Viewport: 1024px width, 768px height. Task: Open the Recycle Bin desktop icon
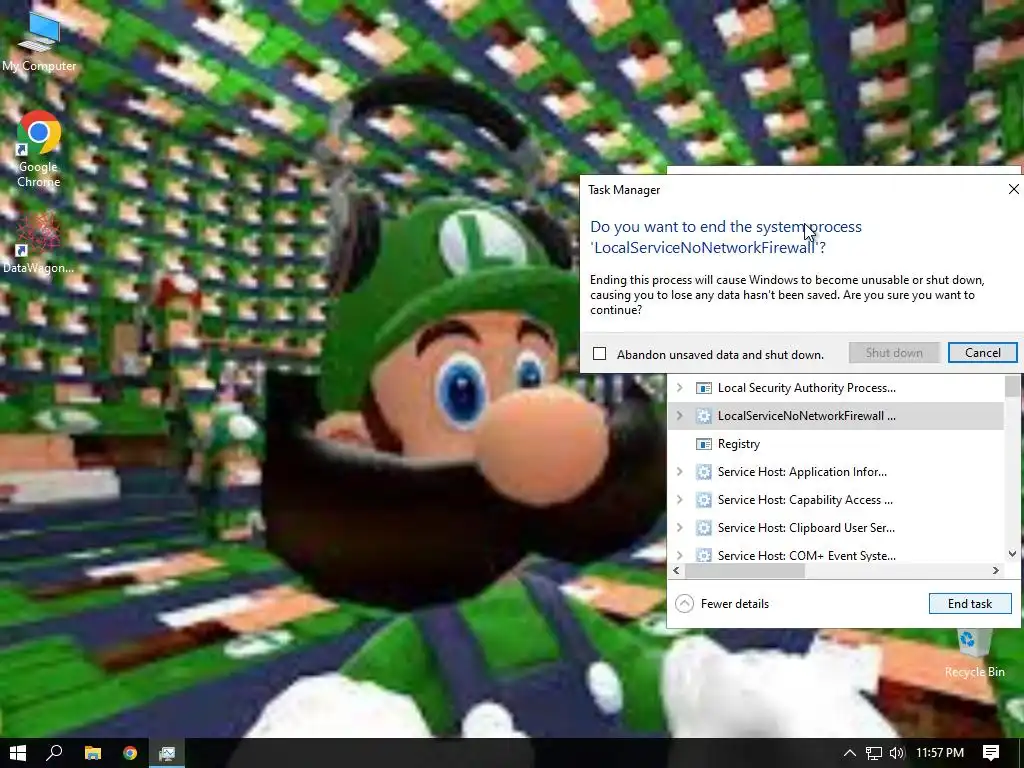point(974,652)
